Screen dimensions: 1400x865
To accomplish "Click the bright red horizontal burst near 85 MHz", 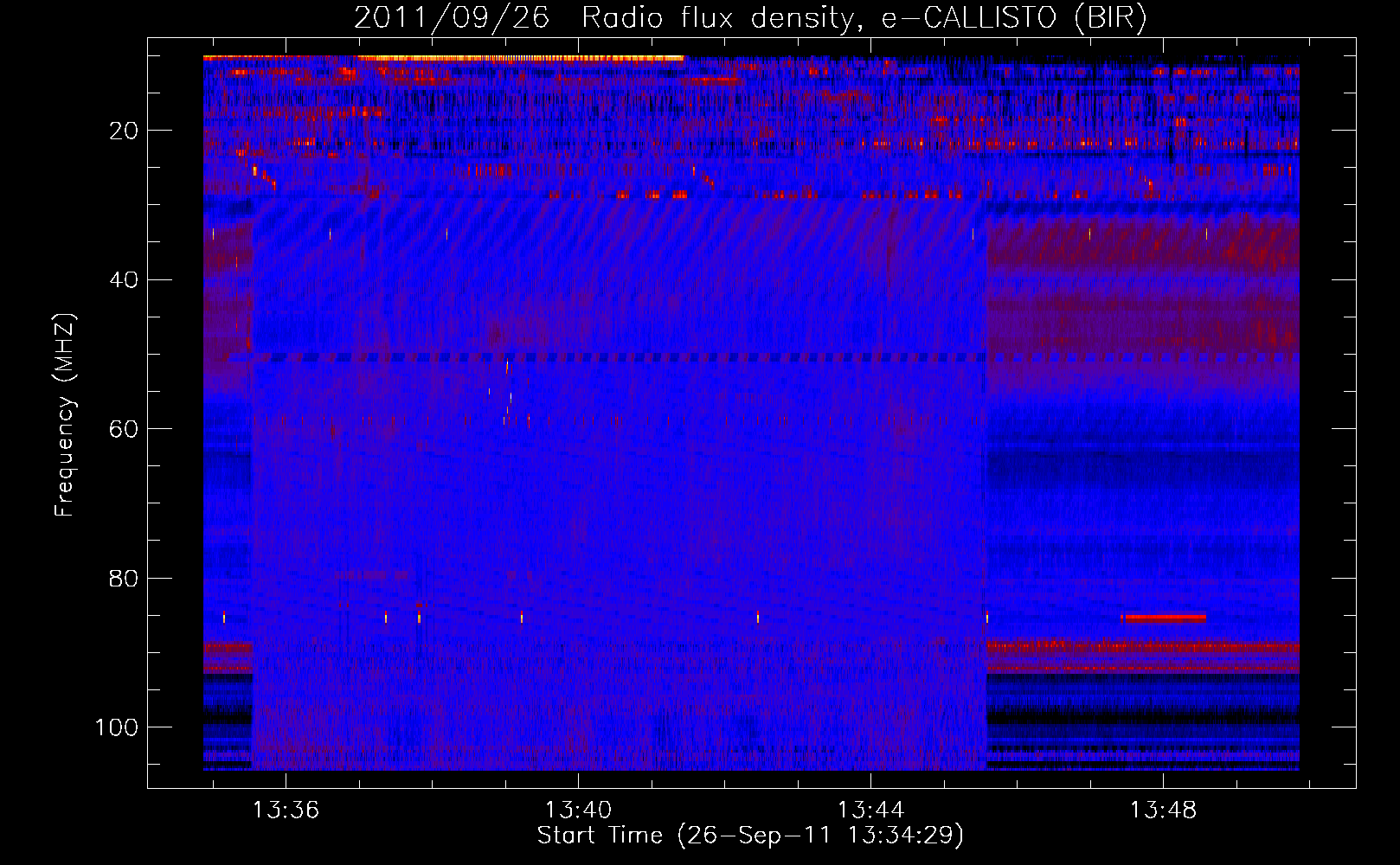I will click(x=1164, y=618).
